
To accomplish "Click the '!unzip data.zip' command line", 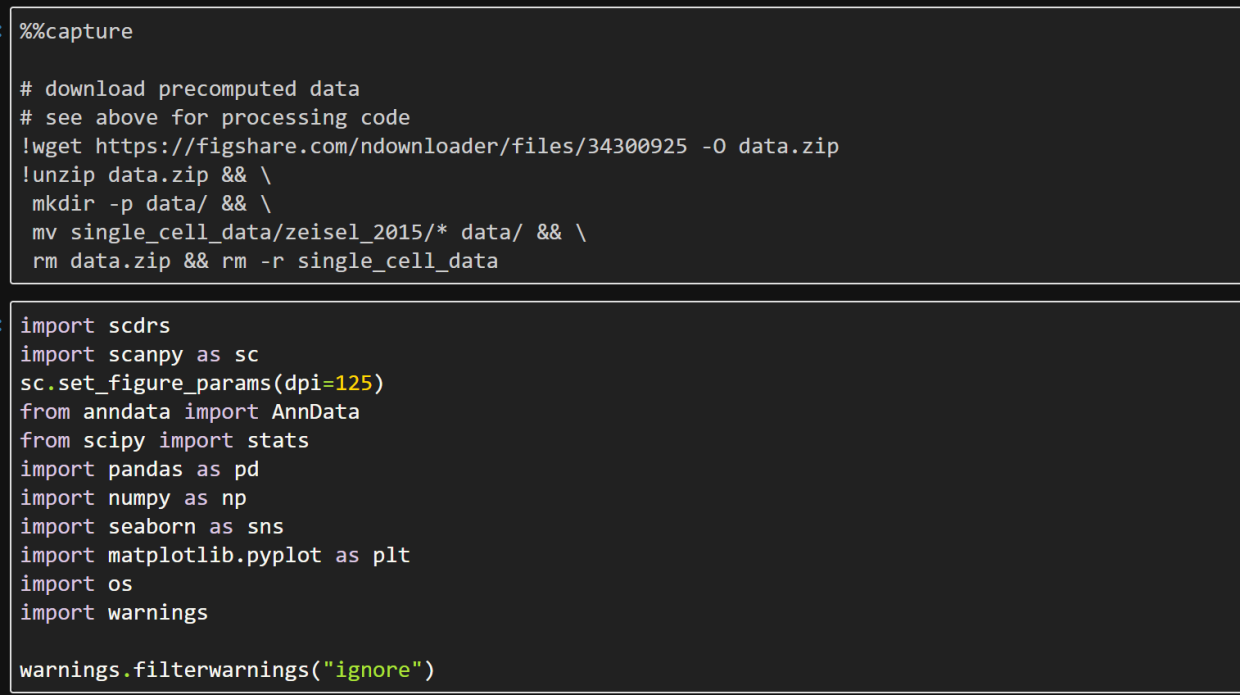I will (145, 175).
